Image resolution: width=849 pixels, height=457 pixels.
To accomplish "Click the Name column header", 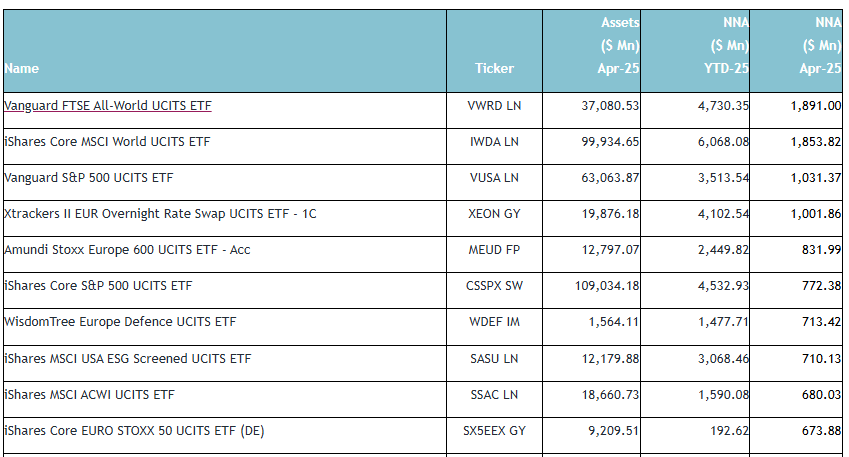I will [x=22, y=68].
